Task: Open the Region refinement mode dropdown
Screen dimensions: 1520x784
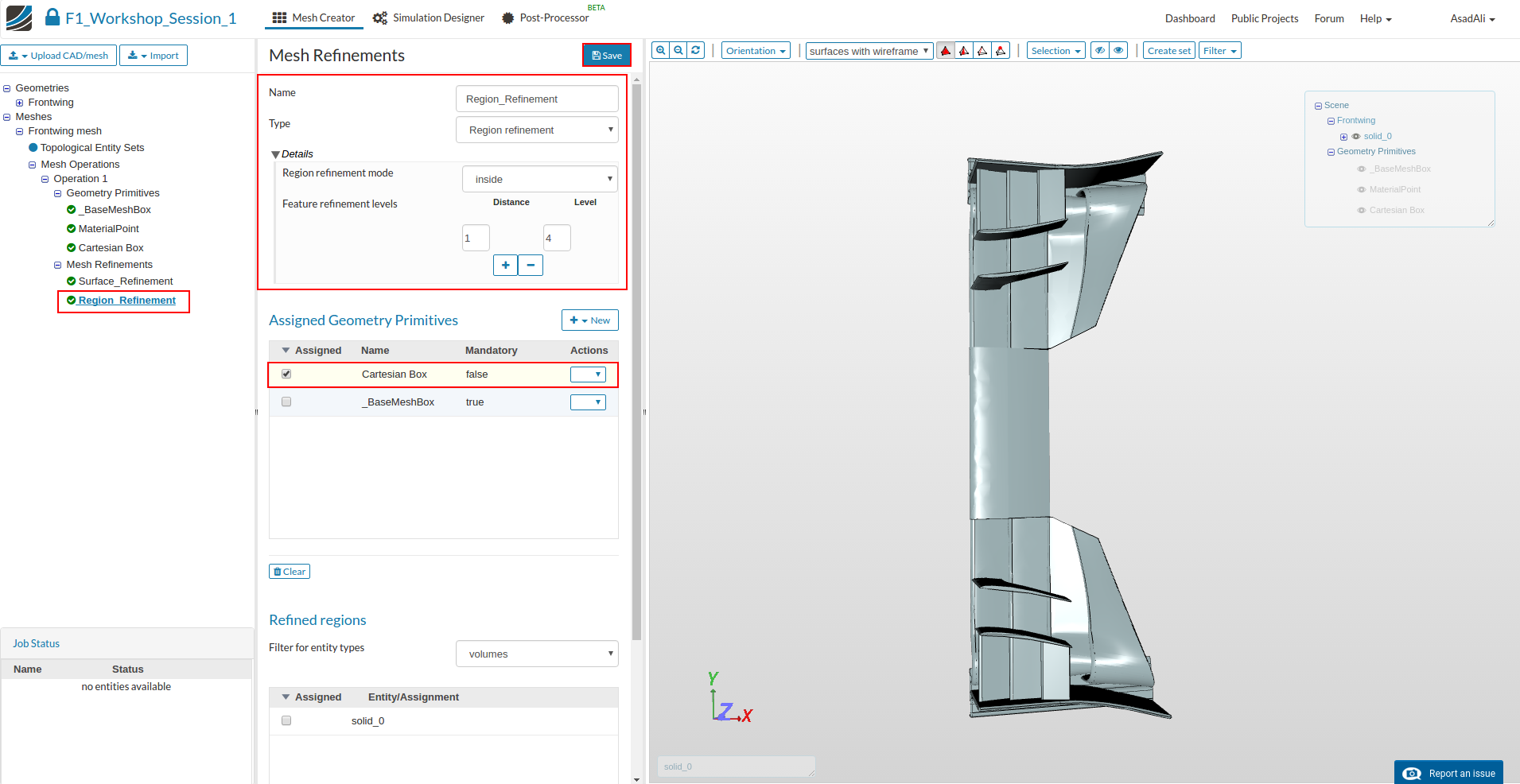Action: point(539,179)
